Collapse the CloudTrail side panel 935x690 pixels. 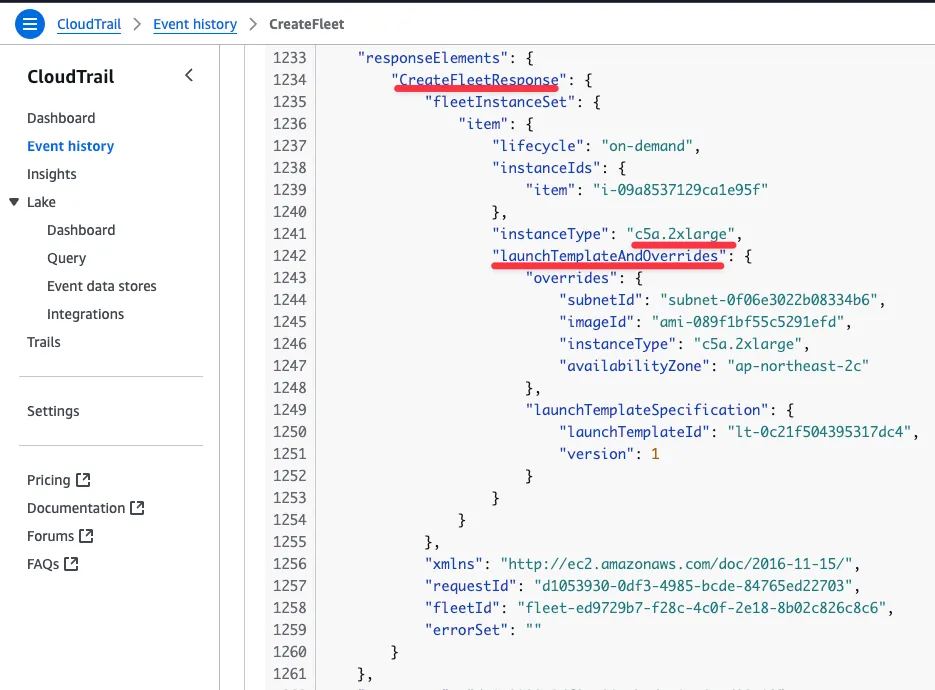pos(189,76)
